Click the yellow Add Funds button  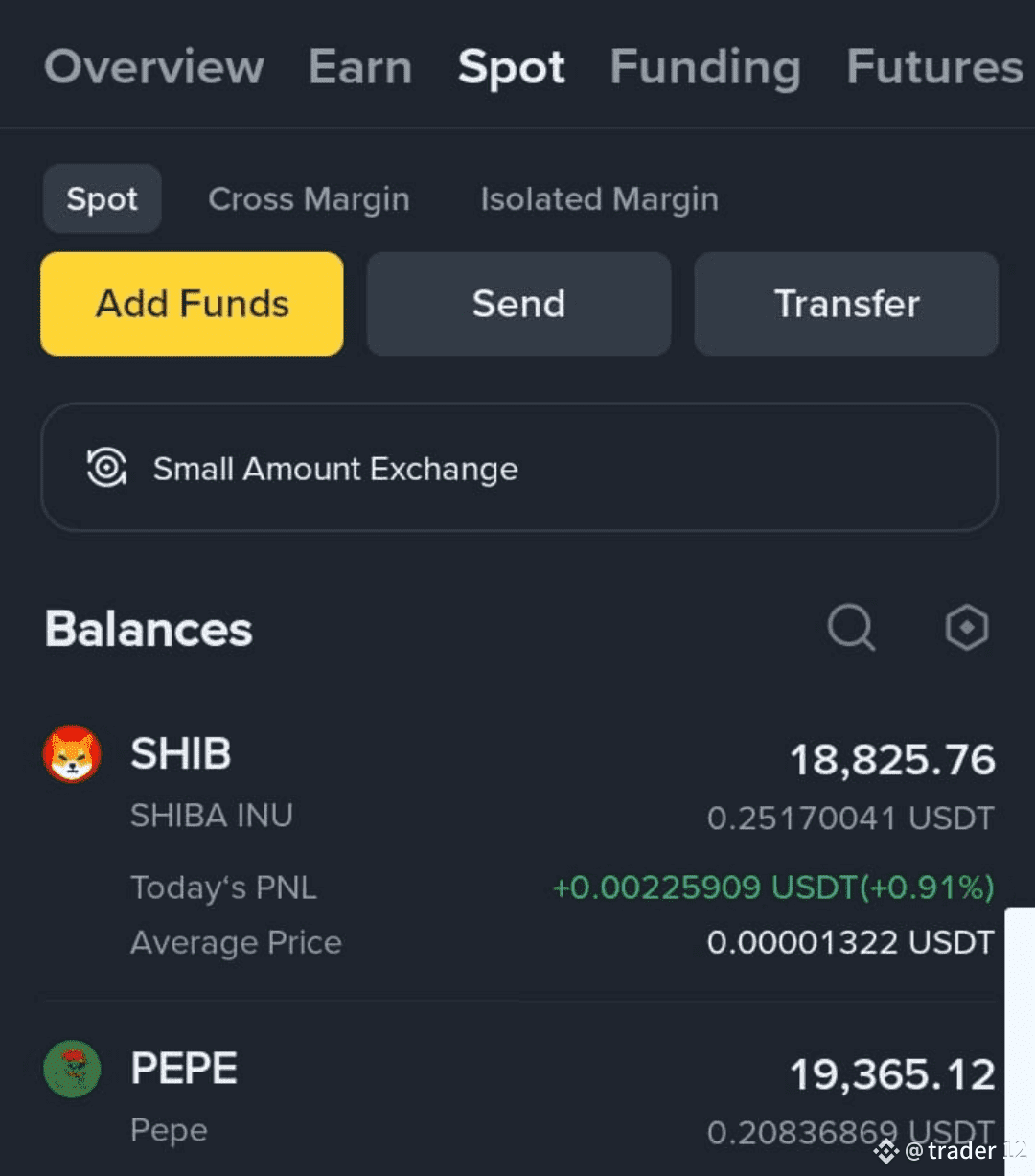(192, 304)
